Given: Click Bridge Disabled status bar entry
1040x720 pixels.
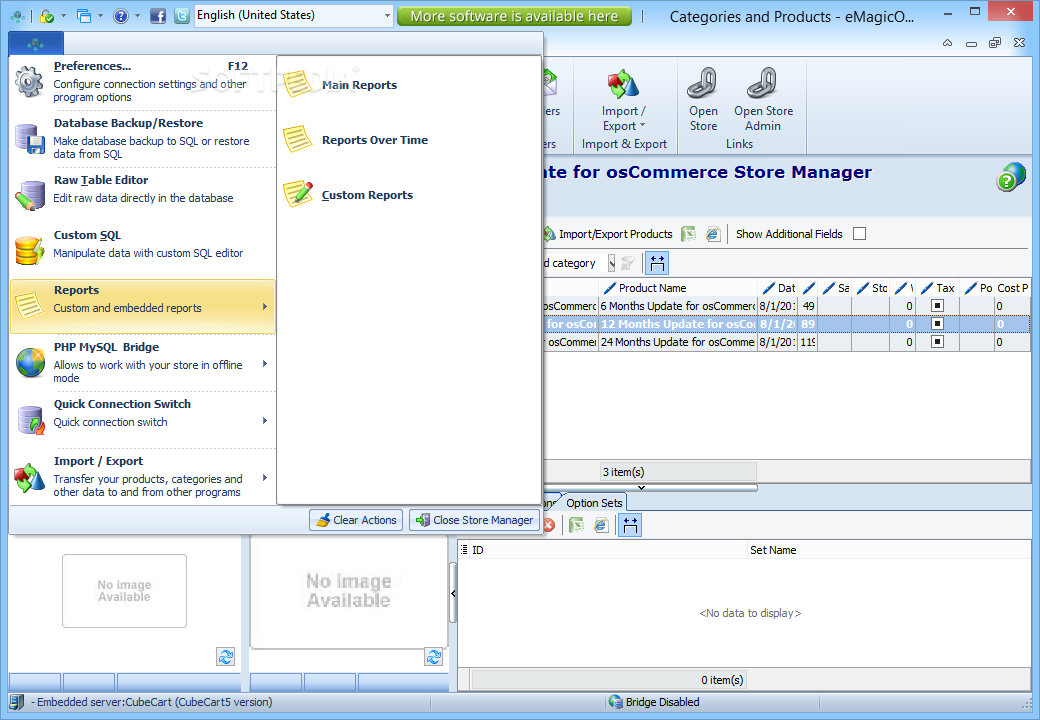Looking at the screenshot, I should click(654, 701).
